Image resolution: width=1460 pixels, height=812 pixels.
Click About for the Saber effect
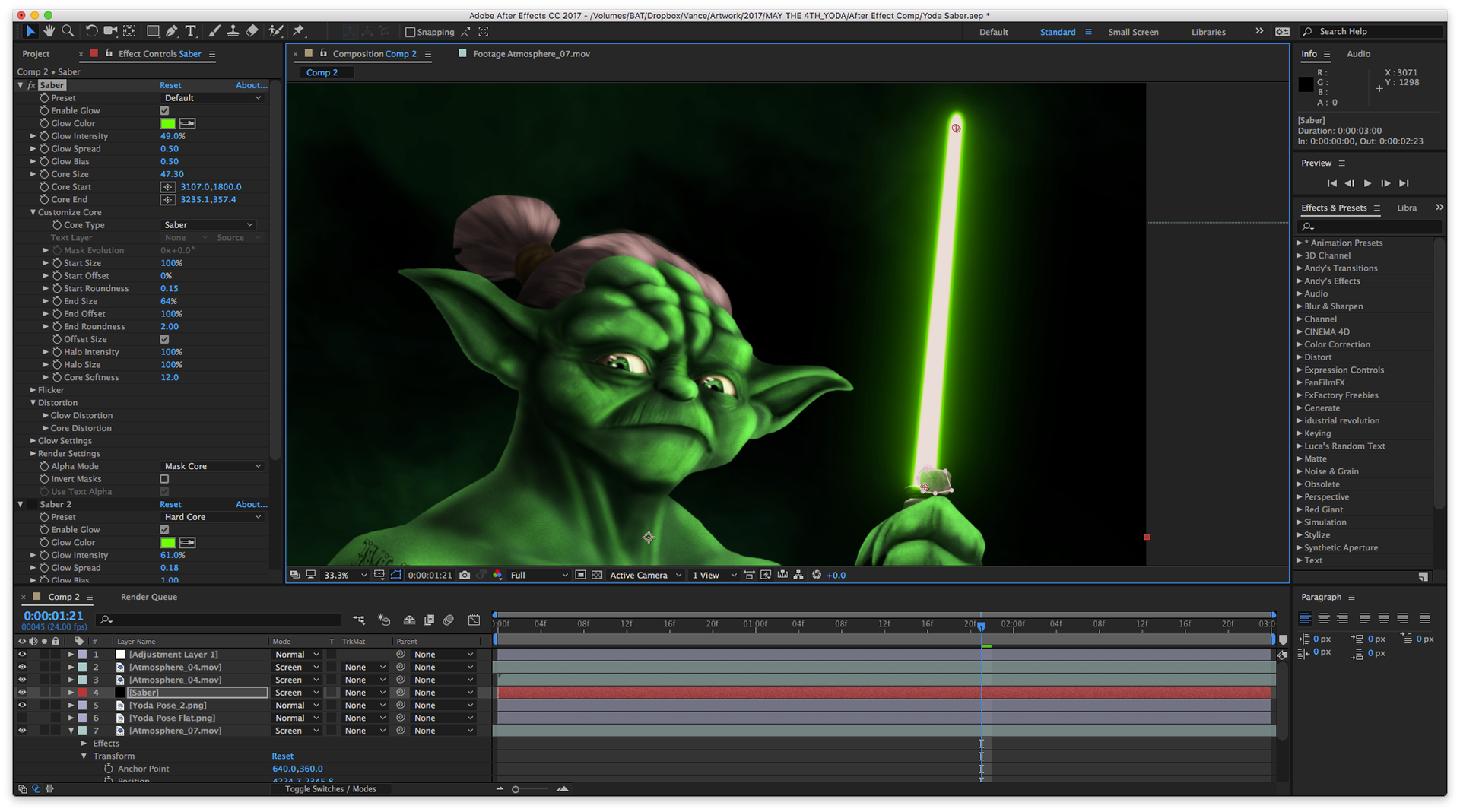[x=251, y=85]
